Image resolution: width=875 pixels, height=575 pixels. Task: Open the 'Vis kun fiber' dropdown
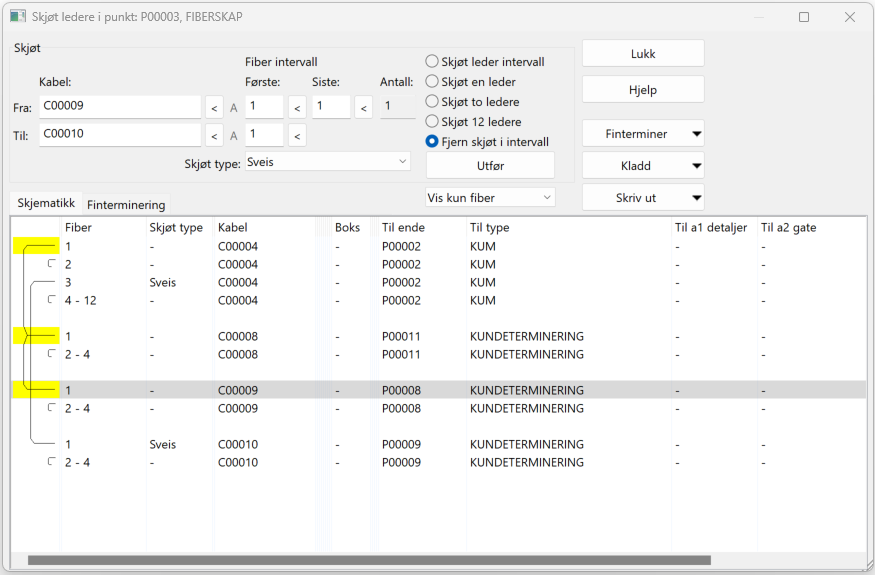(x=490, y=198)
